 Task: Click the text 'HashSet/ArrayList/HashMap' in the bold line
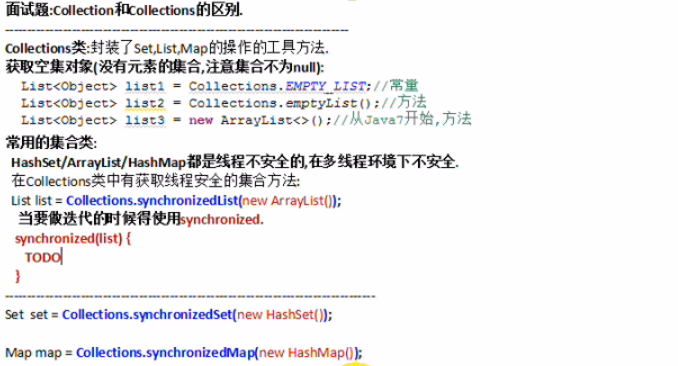(x=98, y=163)
